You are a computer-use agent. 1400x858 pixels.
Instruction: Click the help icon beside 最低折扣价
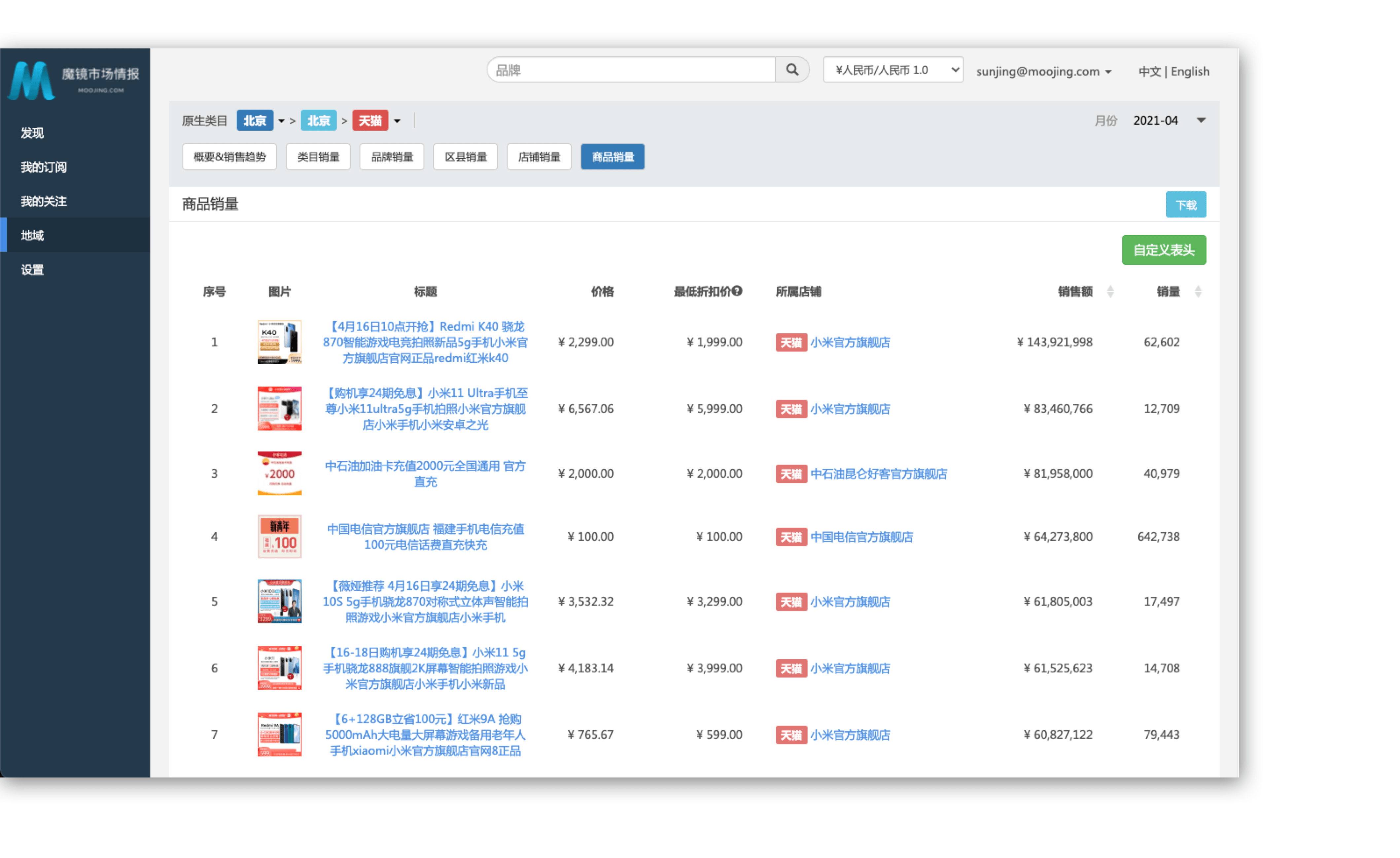[737, 291]
